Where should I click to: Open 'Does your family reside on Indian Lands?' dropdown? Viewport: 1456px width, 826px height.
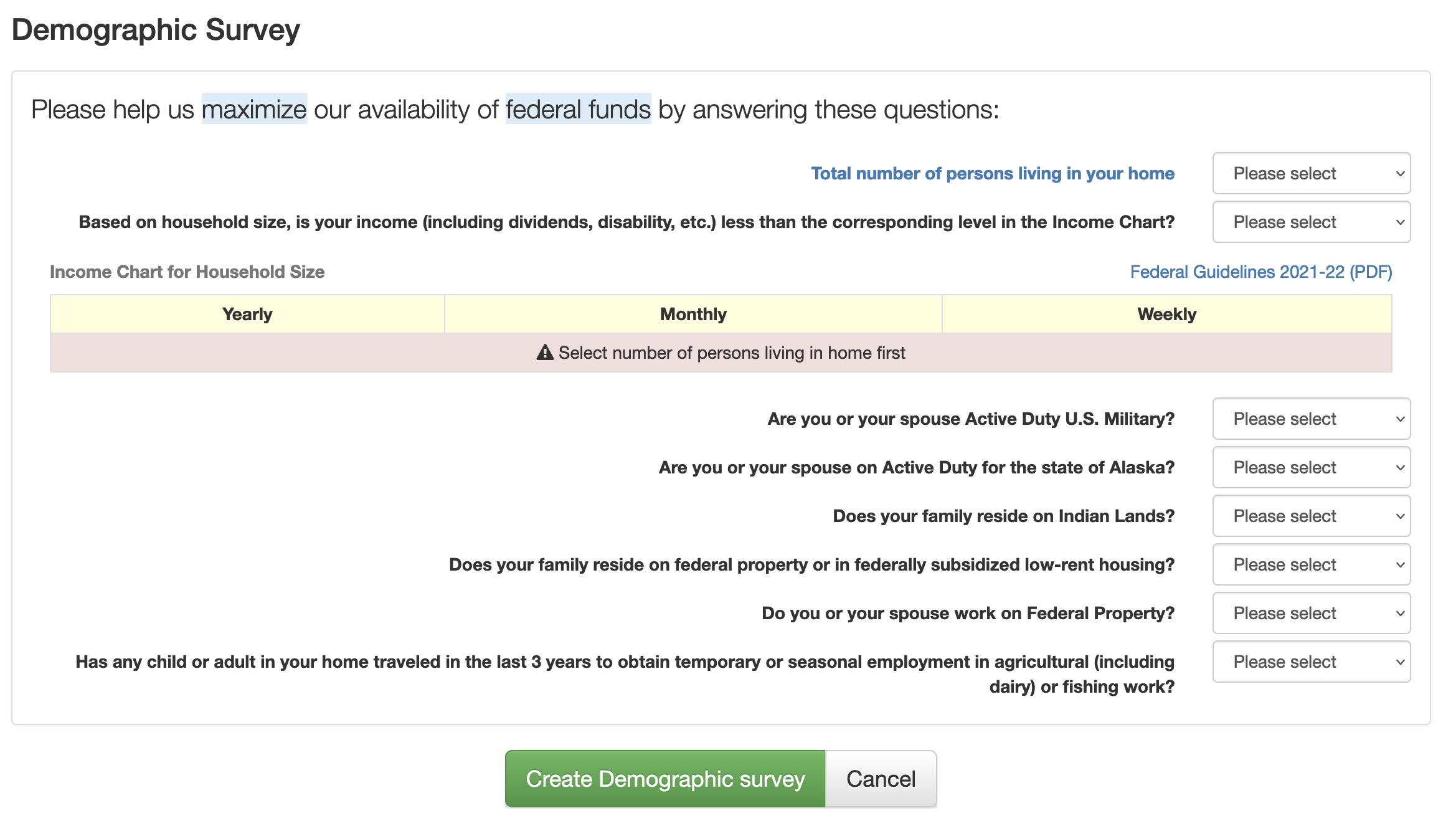[1312, 516]
